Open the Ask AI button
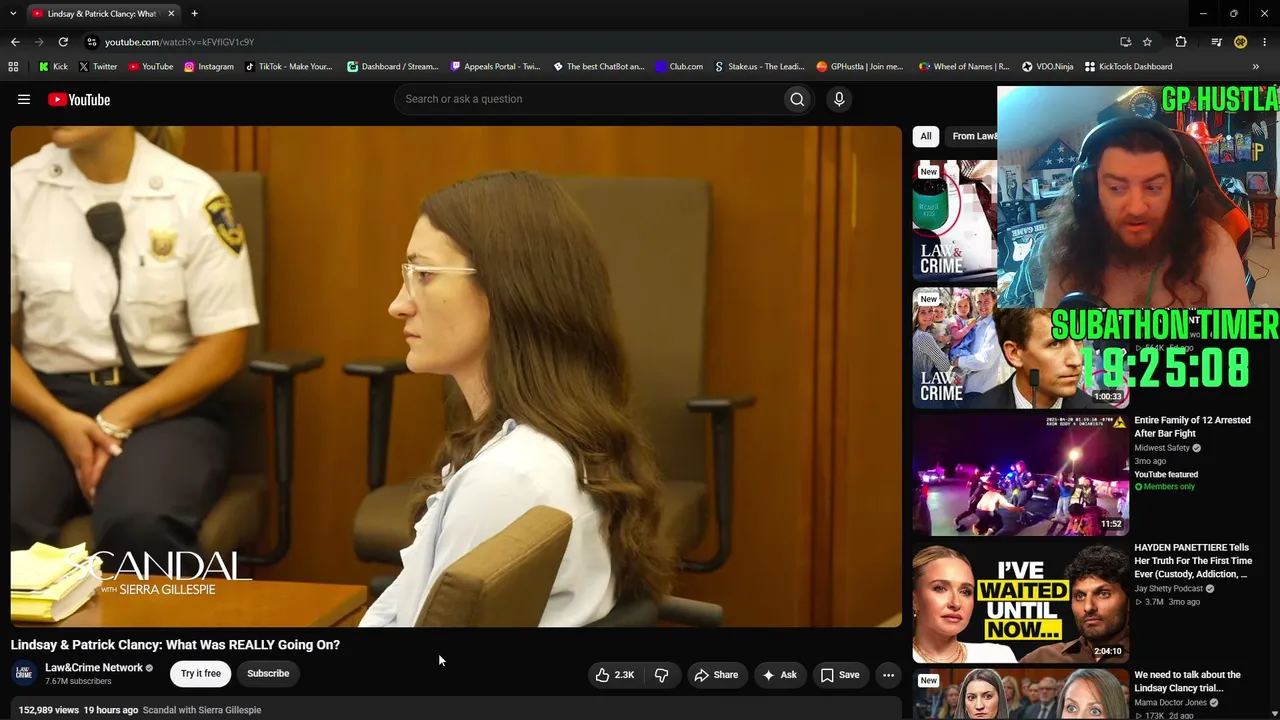Viewport: 1280px width, 720px height. pyautogui.click(x=780, y=675)
